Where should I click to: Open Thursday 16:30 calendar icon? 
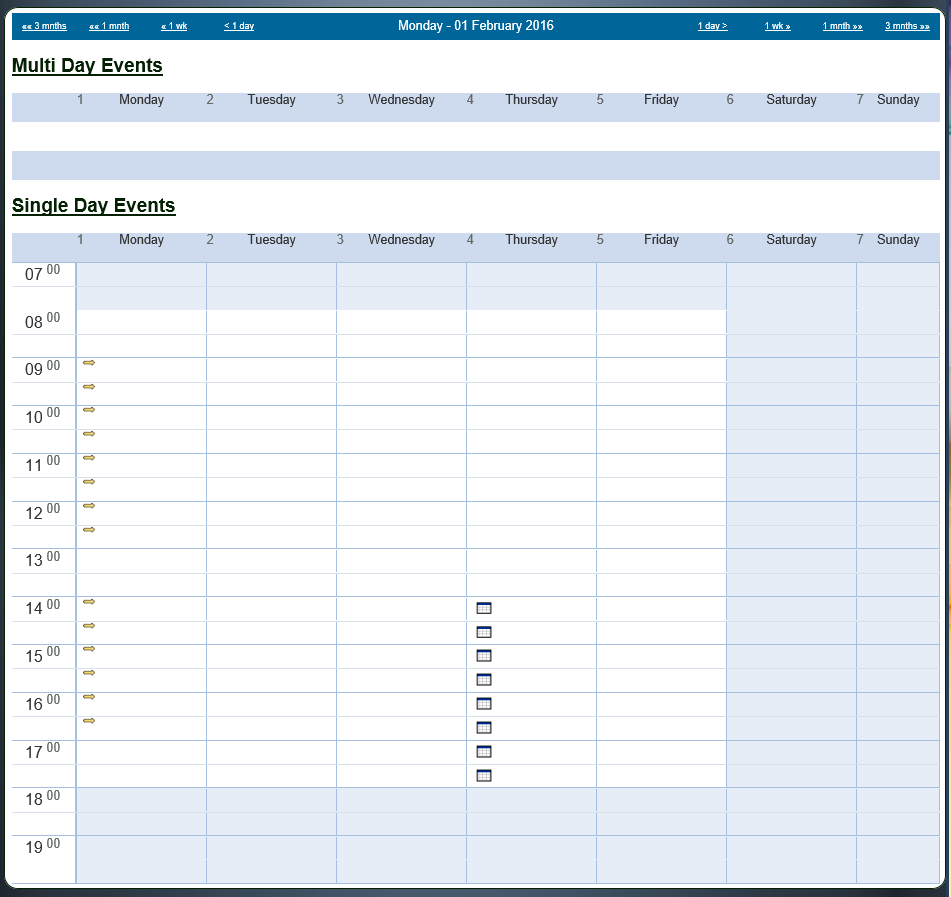[484, 728]
